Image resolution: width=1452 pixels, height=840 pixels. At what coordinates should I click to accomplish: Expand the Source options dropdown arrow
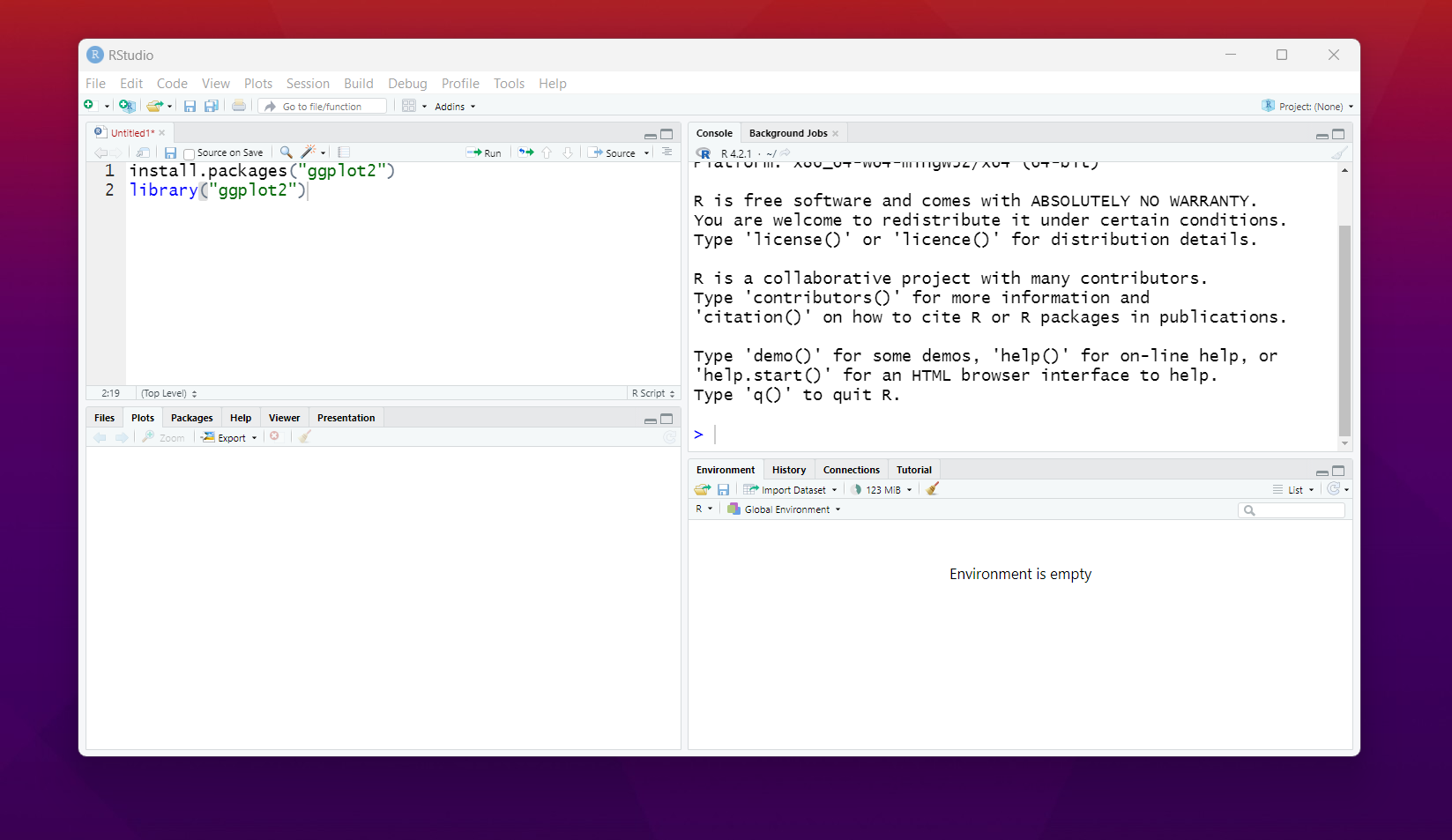point(646,153)
